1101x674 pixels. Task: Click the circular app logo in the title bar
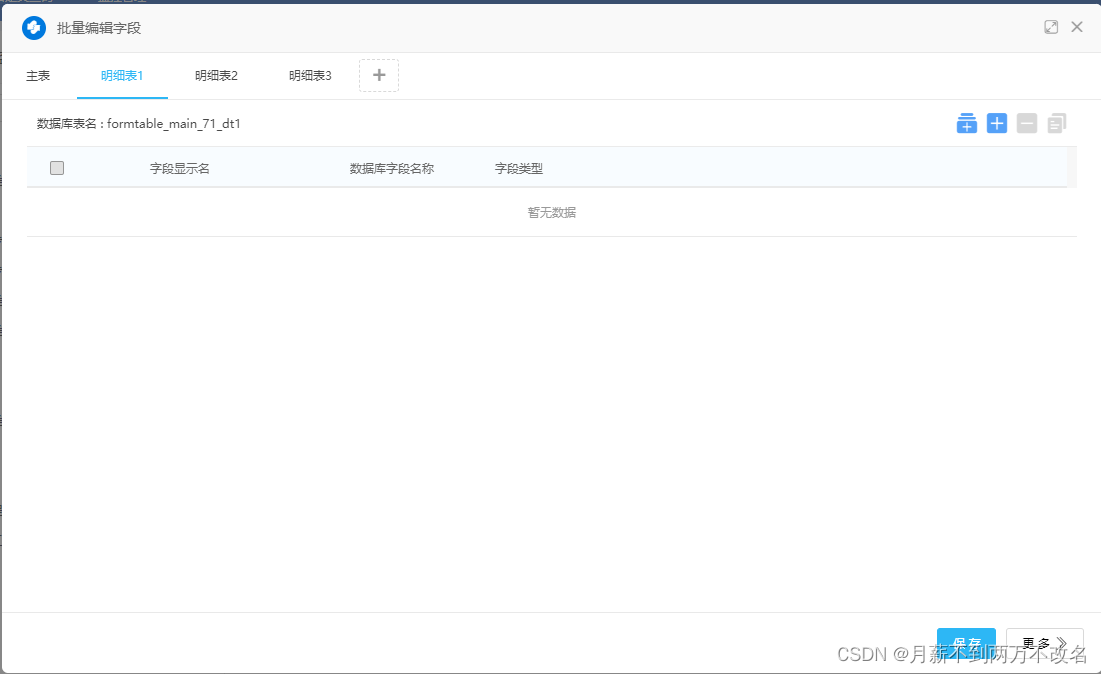[33, 27]
